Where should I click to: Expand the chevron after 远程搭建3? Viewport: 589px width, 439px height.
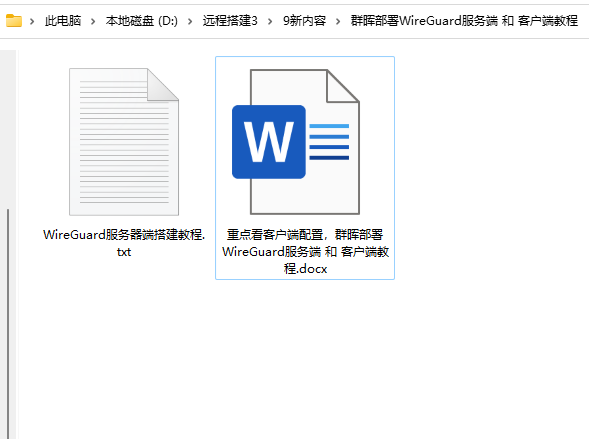click(270, 21)
